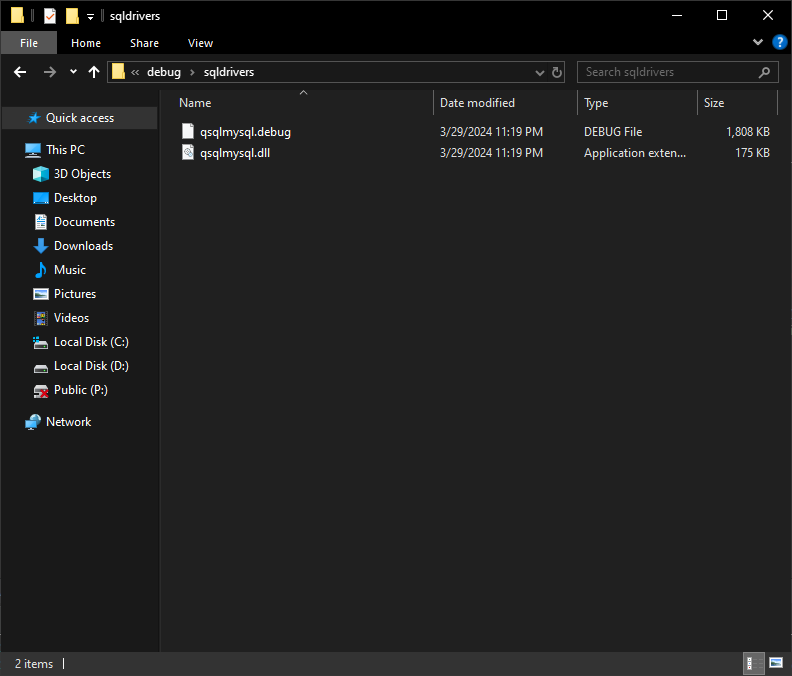Select the qsqlmysql.dll file
This screenshot has width=792, height=676.
click(x=235, y=153)
